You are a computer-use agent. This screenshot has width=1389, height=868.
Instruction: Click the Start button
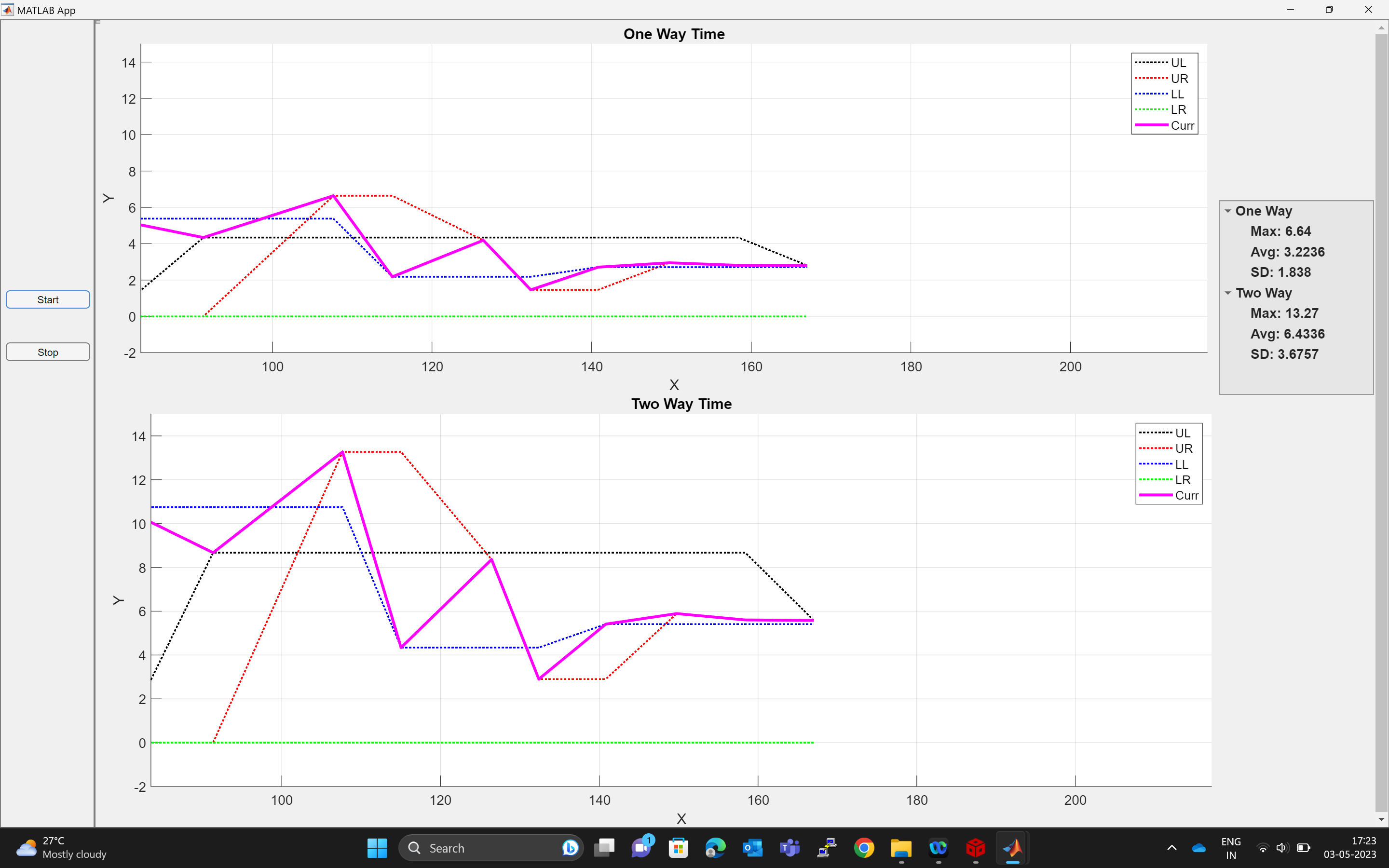48,299
